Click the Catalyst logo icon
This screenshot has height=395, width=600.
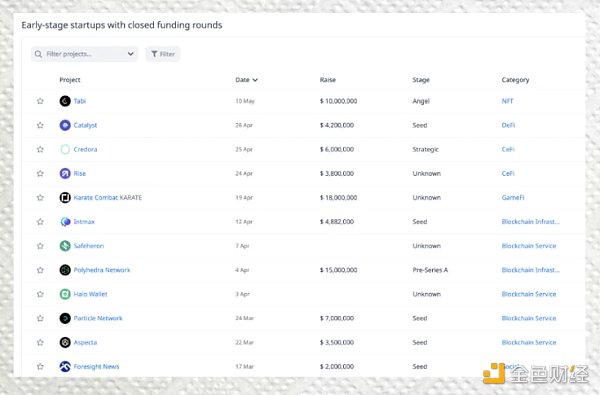[65, 125]
